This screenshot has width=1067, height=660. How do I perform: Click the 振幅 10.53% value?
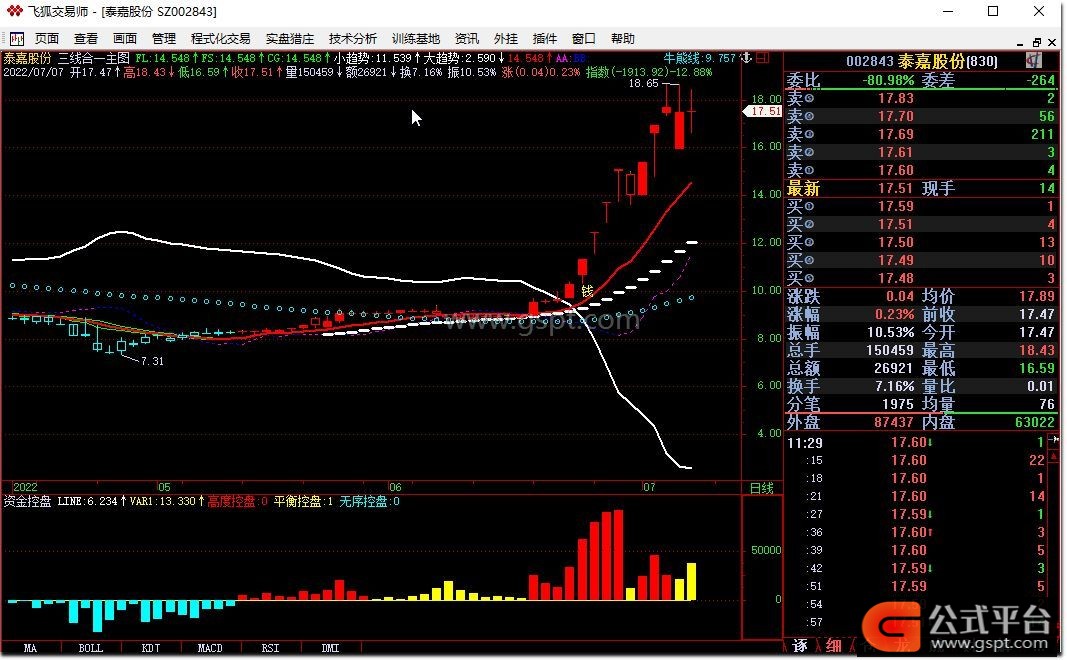pyautogui.click(x=891, y=333)
